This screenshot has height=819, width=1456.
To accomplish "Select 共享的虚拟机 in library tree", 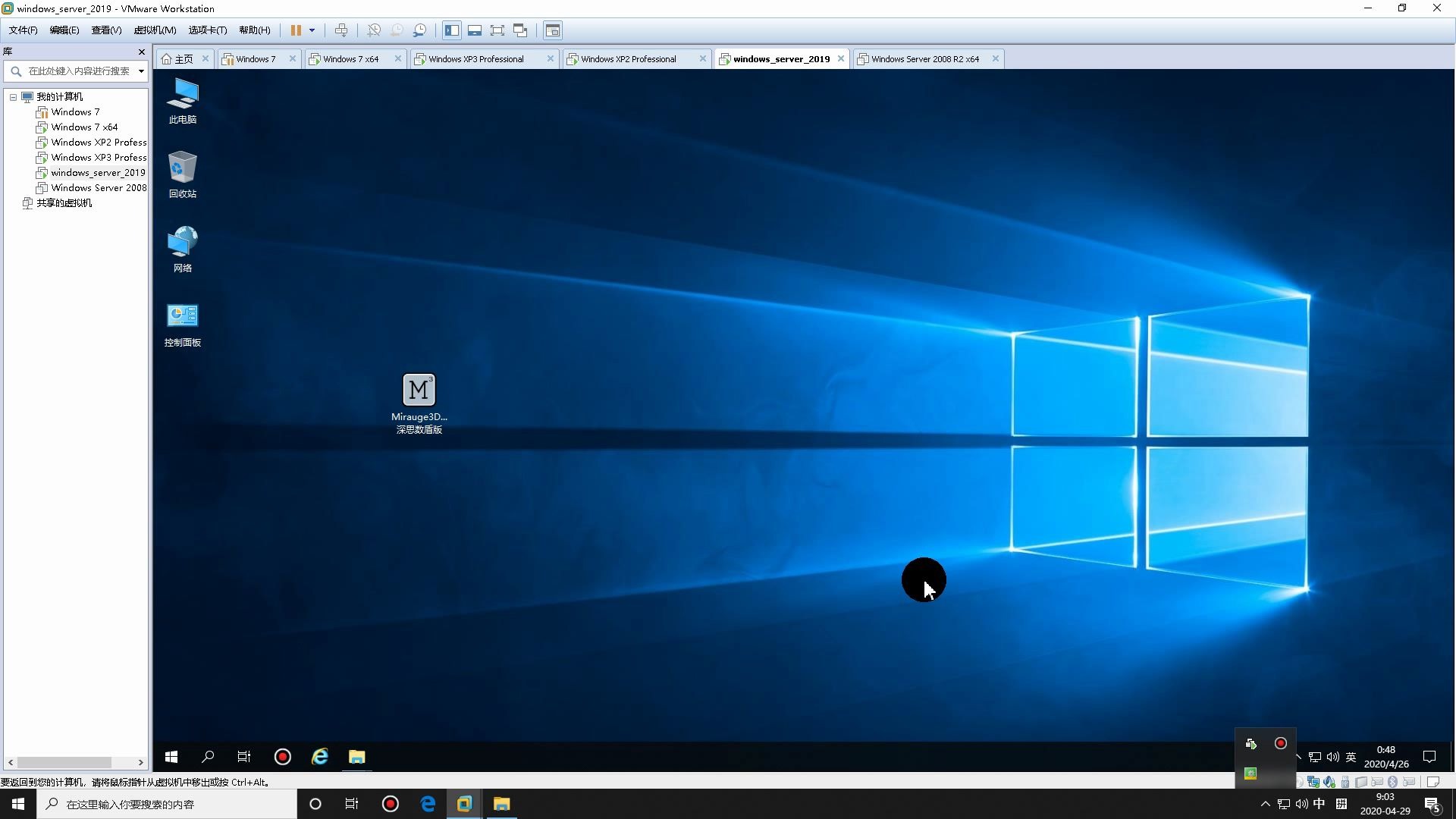I will 58,203.
